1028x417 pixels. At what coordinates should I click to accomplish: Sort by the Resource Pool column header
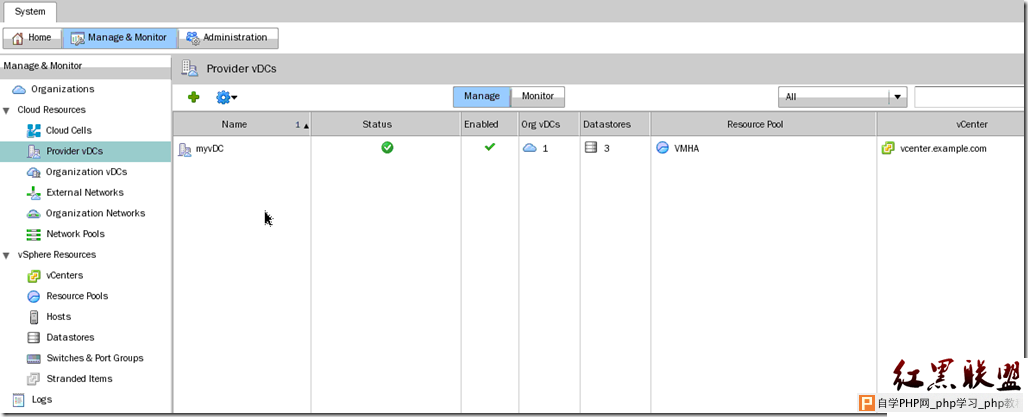(x=763, y=124)
